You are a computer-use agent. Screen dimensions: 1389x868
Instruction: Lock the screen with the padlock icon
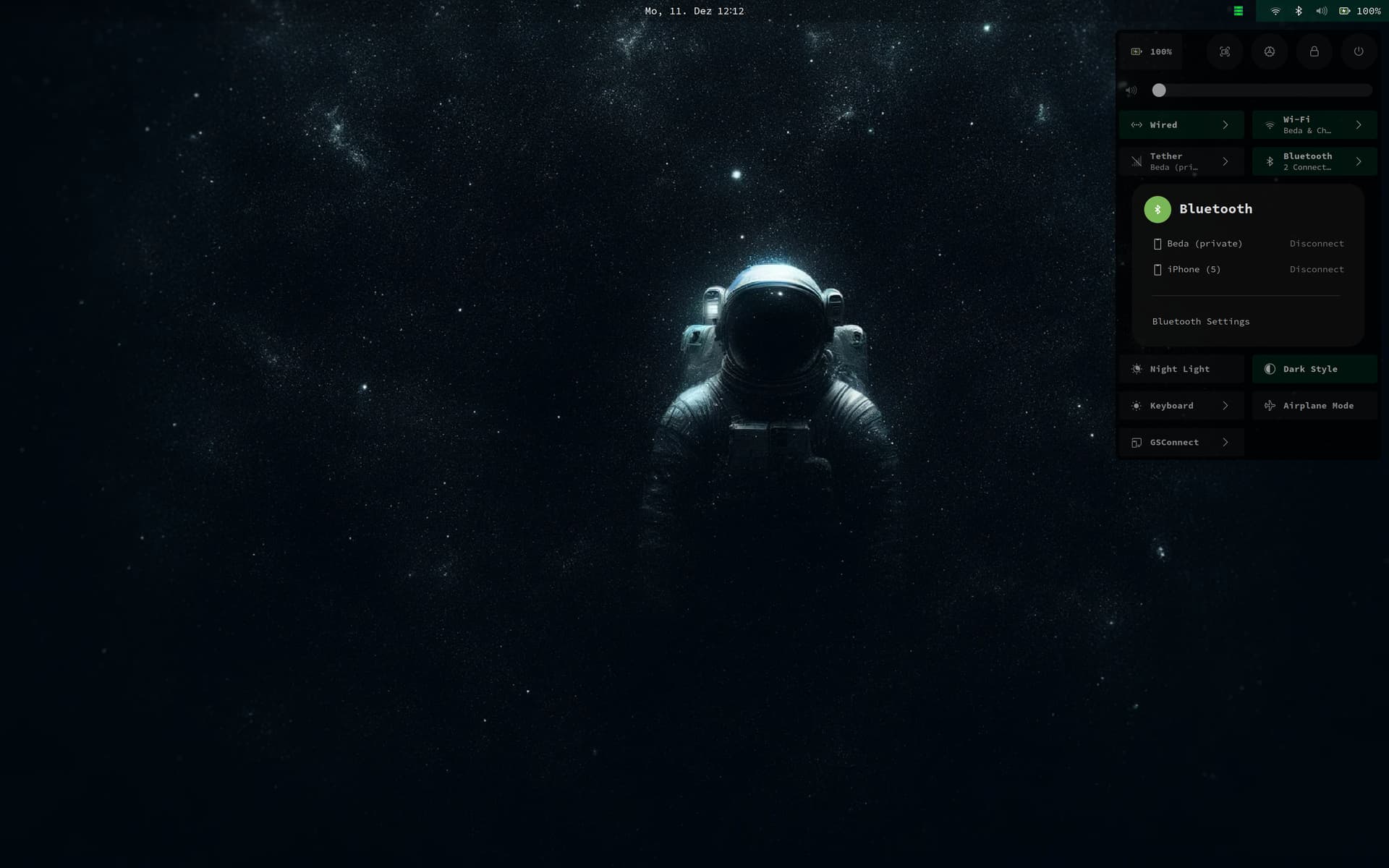pos(1314,51)
